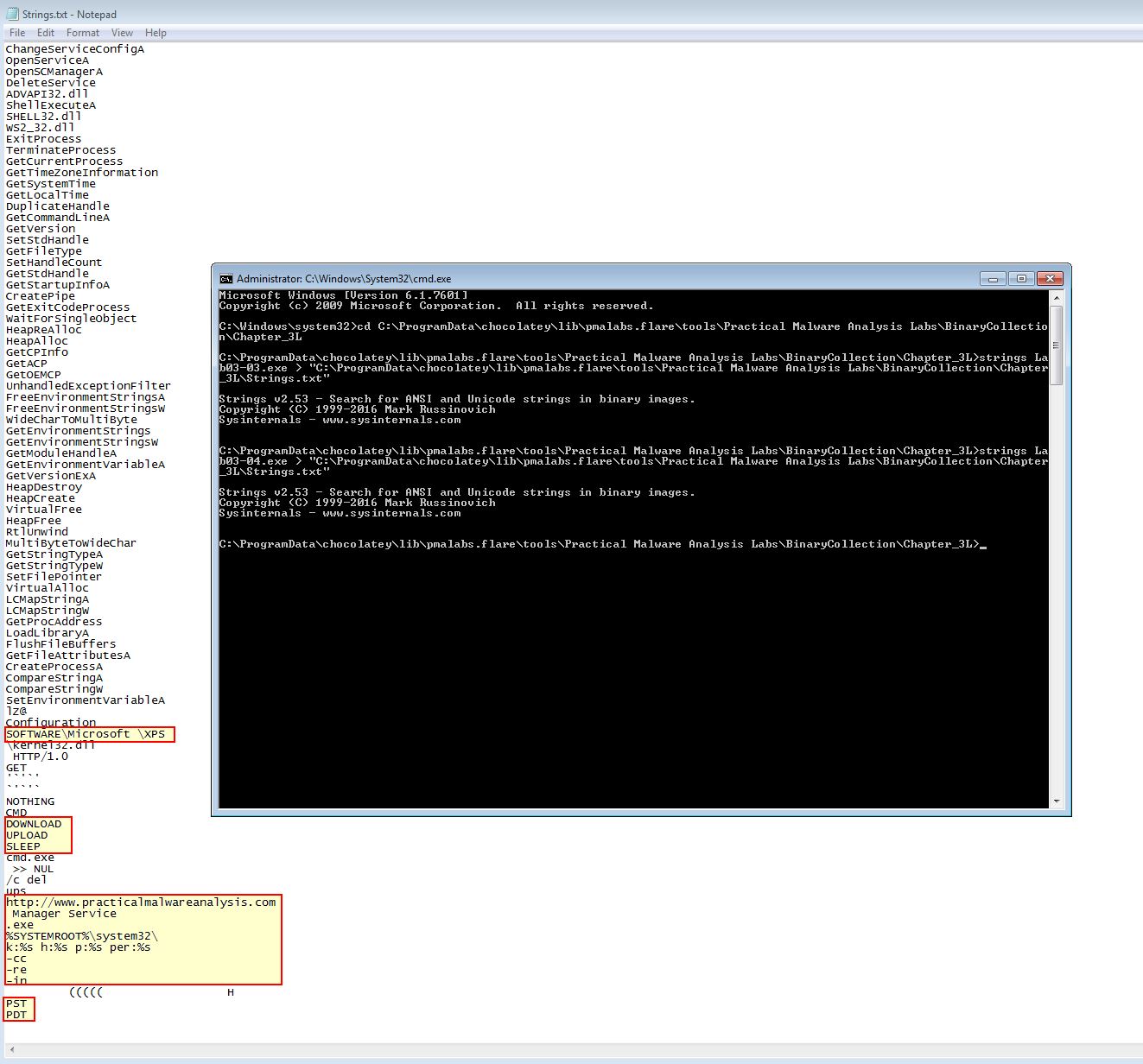Screen dimensions: 1143x1064
Task: Click the OpenSCManagerA line
Action: [x=54, y=72]
